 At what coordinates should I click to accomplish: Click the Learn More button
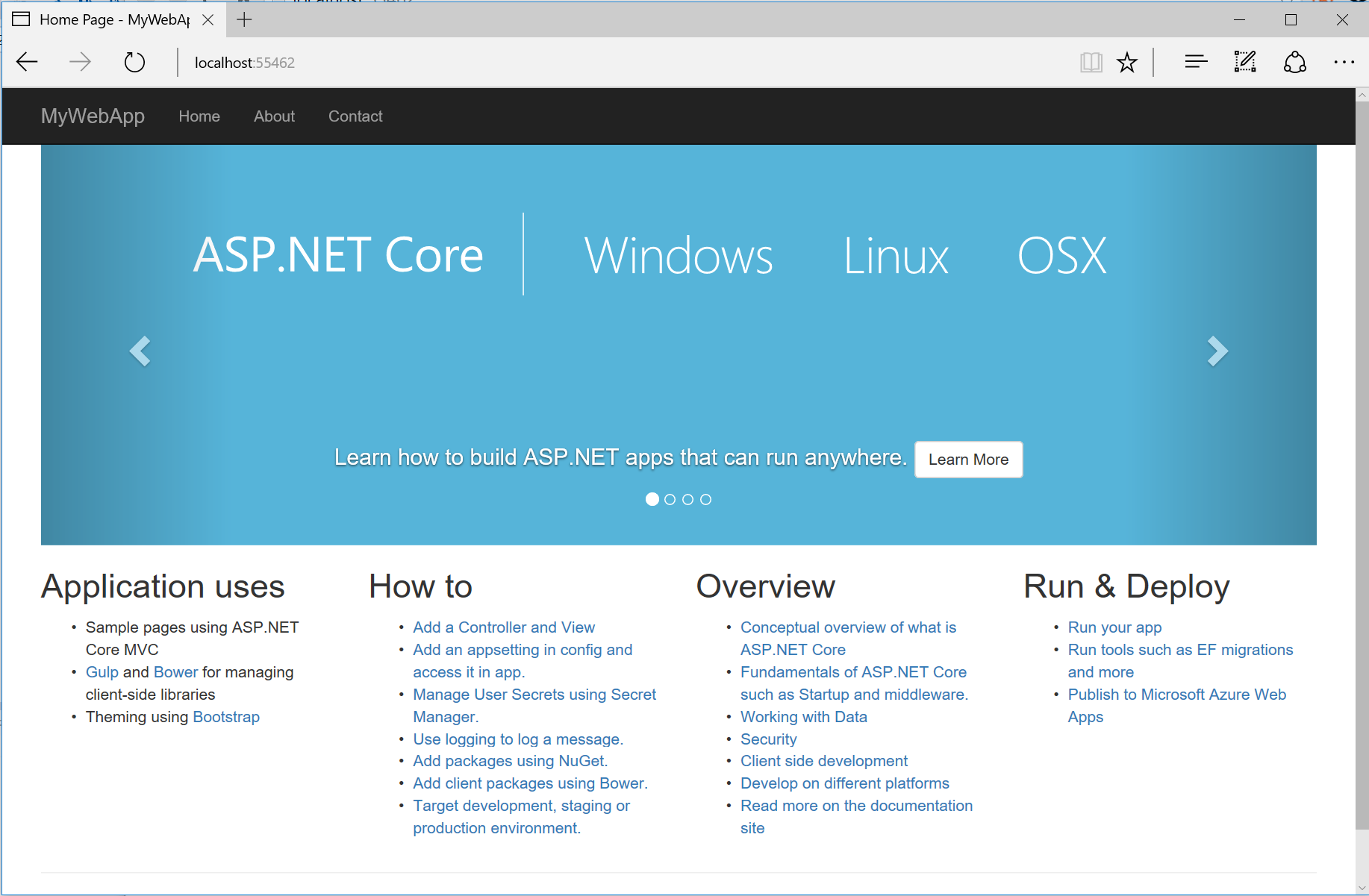[x=968, y=460]
